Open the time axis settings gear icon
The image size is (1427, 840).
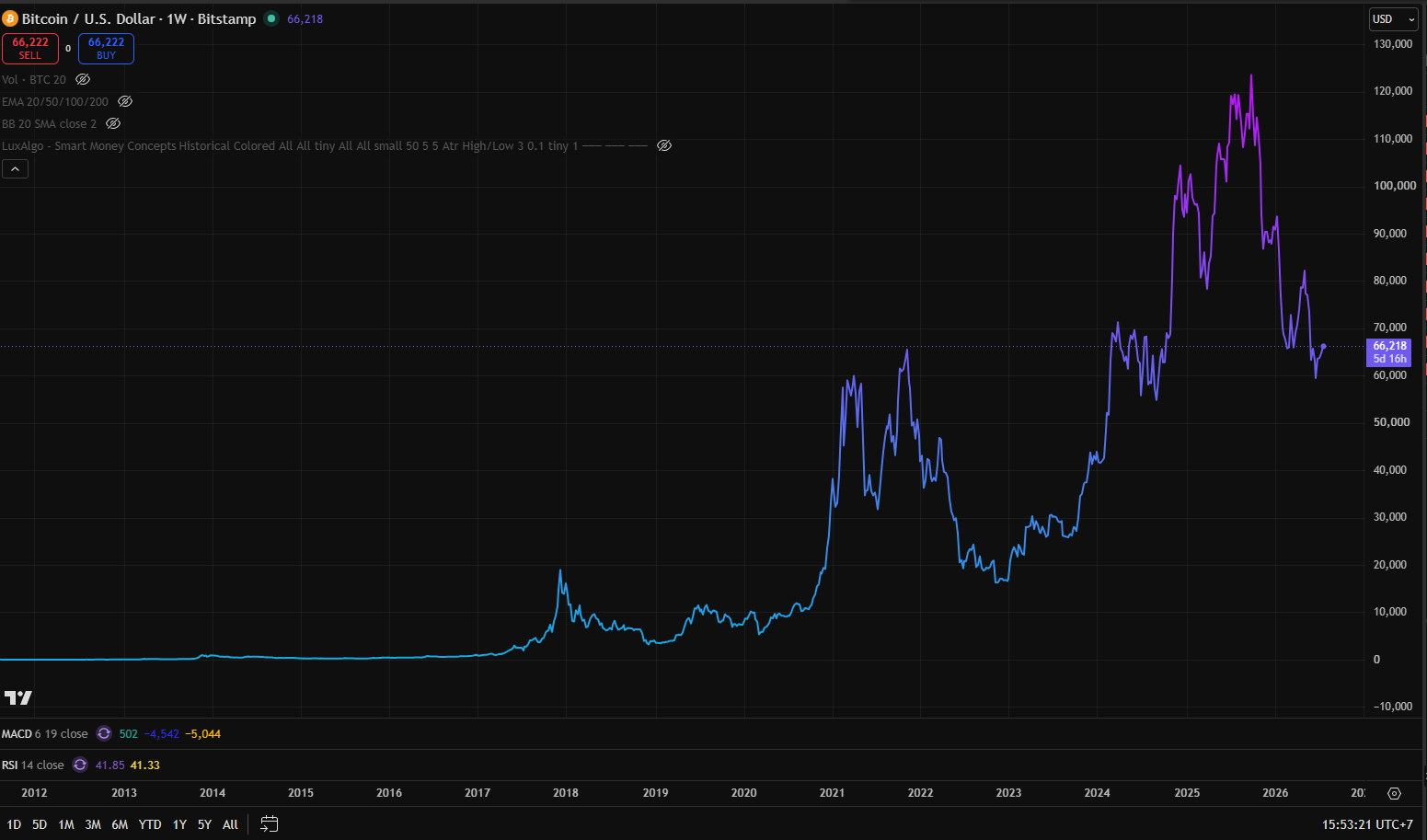coord(1394,793)
